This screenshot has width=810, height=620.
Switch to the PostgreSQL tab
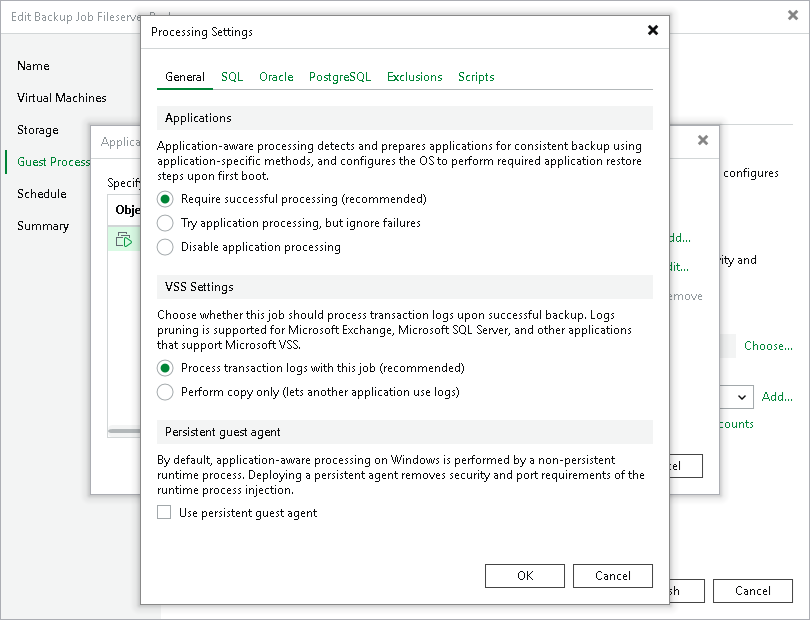(x=339, y=77)
